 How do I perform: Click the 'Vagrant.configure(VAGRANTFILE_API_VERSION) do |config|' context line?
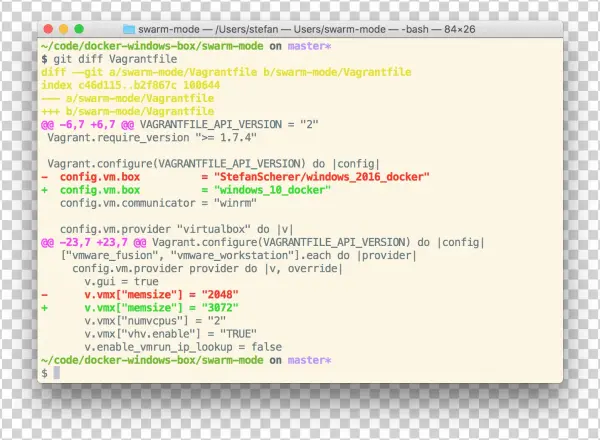[x=214, y=164]
